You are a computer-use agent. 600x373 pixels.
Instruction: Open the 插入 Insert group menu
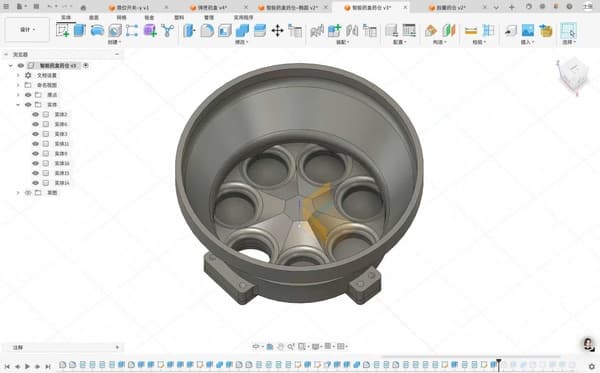pos(527,42)
